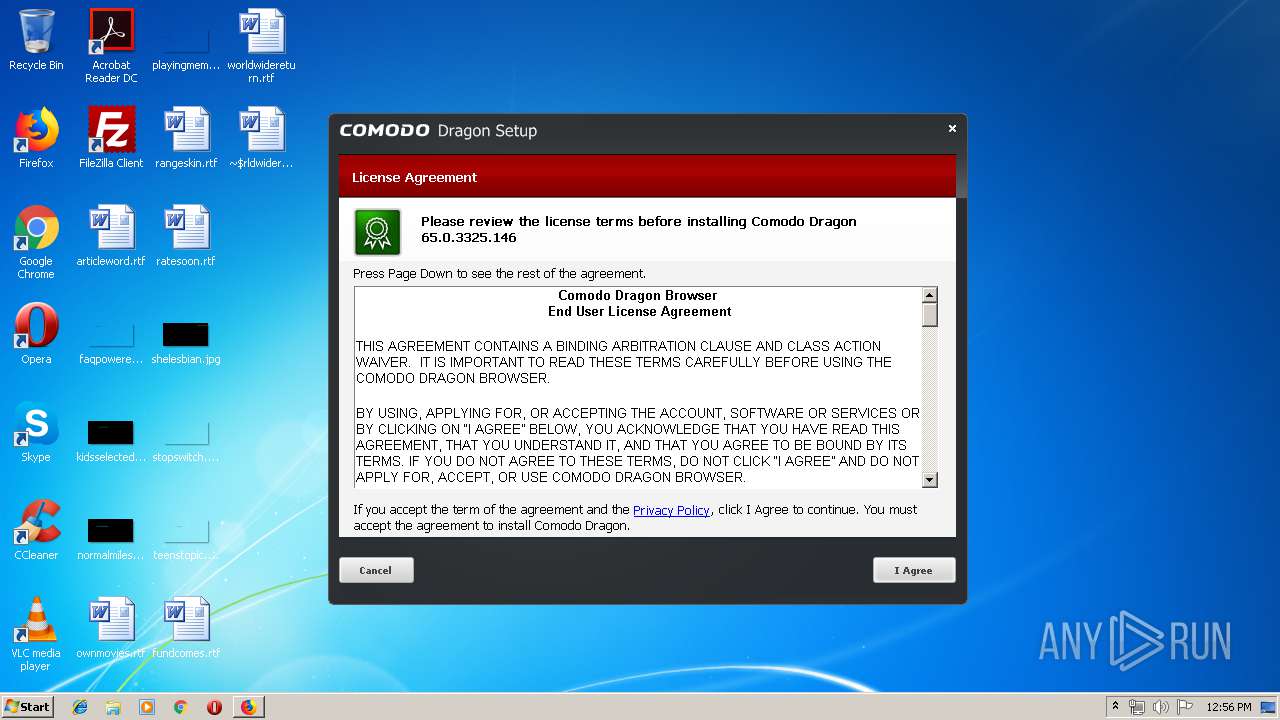Open the volume tray icon
The width and height of the screenshot is (1280, 720).
1161,707
